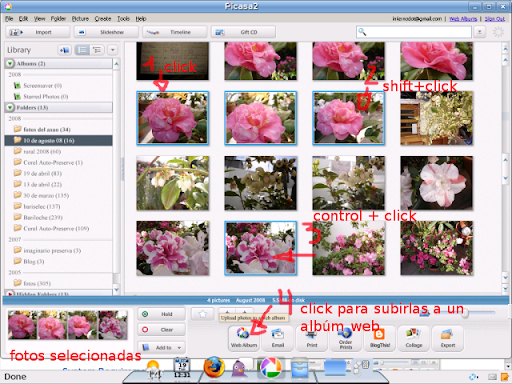Screen dimensions: 512x384
Task: Click the search input field
Action: [414, 32]
